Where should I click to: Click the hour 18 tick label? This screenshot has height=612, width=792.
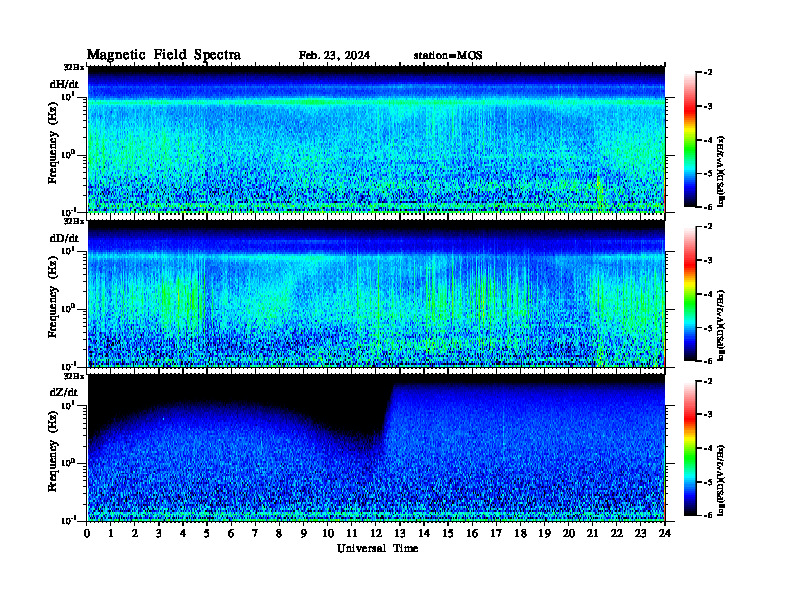click(x=520, y=533)
